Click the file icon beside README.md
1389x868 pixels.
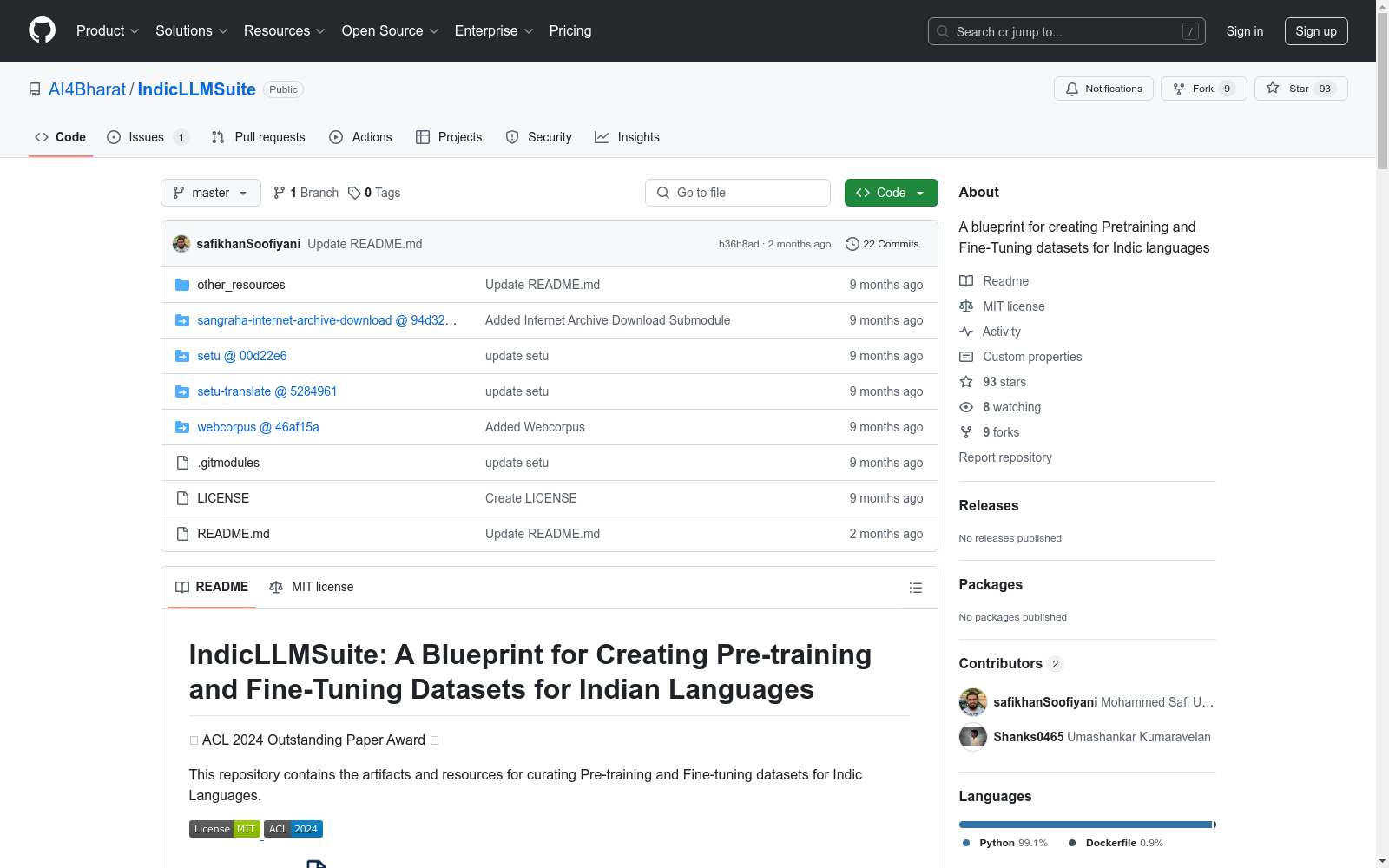click(182, 534)
